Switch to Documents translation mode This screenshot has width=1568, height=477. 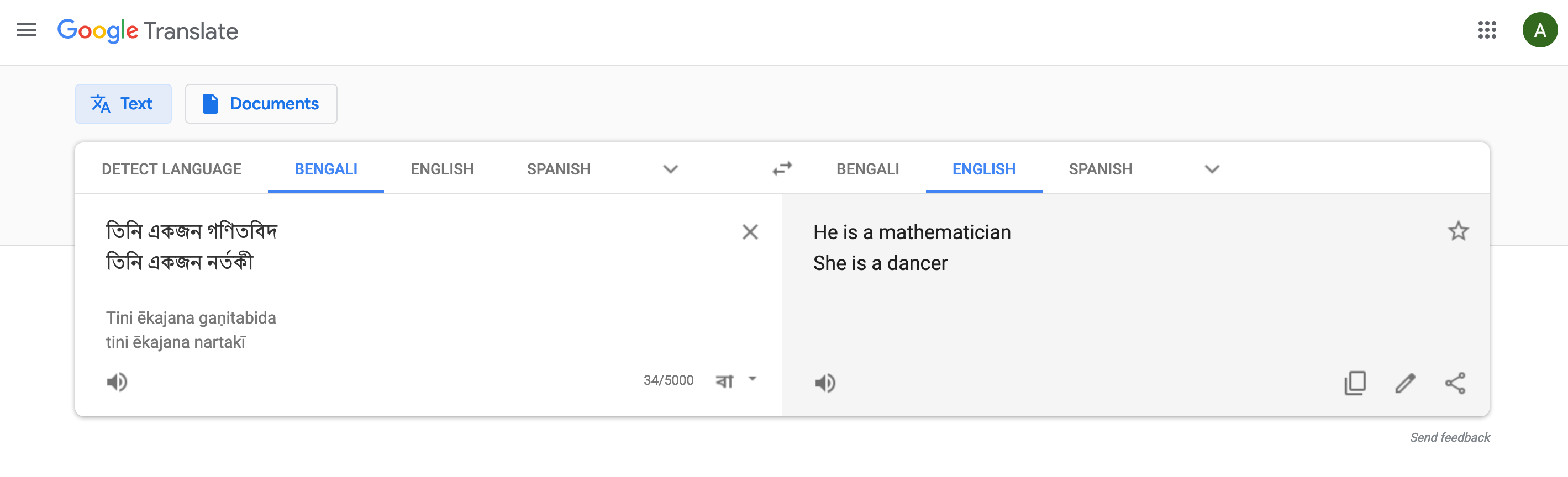pyautogui.click(x=261, y=104)
